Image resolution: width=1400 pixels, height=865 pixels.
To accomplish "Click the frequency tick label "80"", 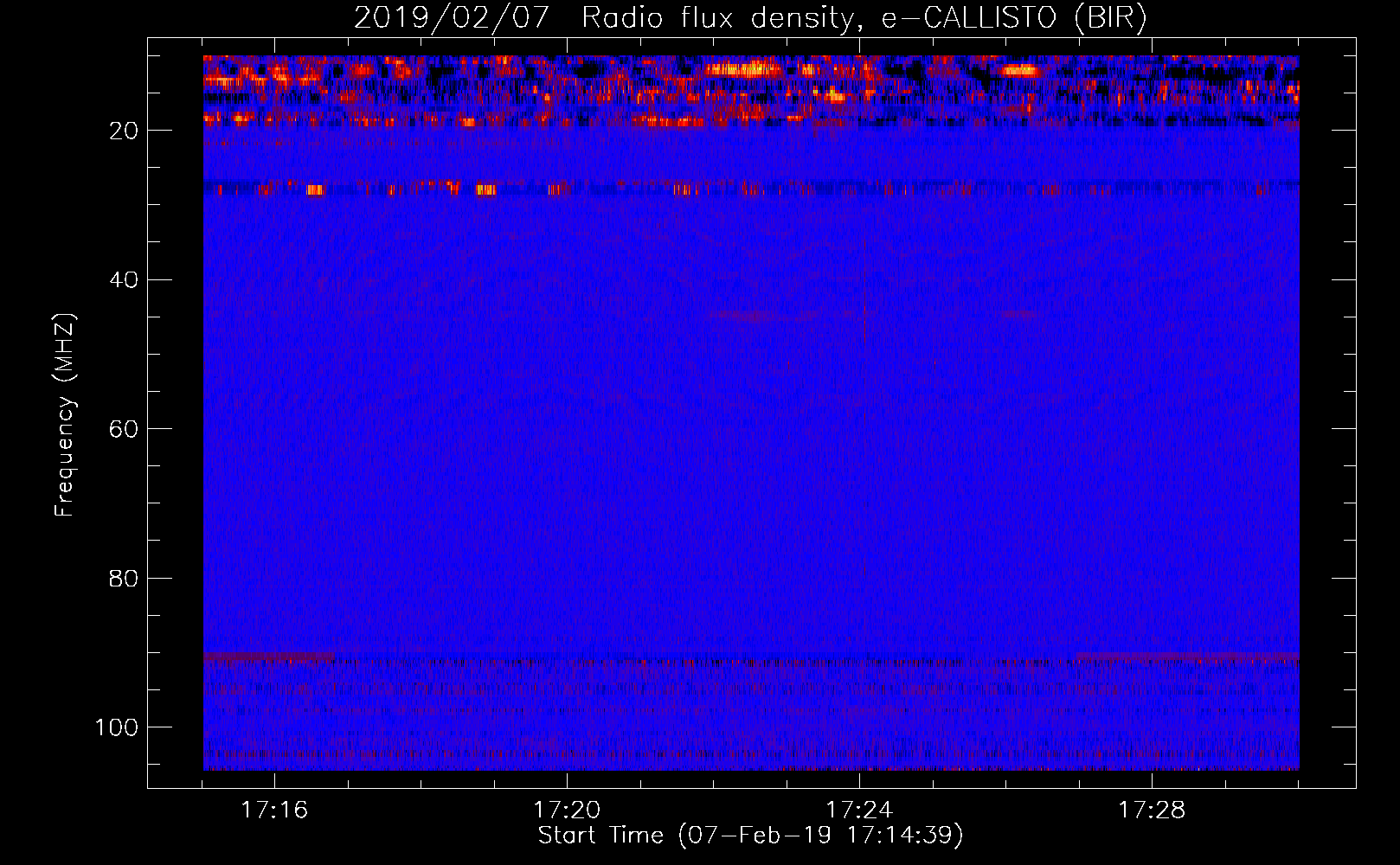I will coord(125,579).
